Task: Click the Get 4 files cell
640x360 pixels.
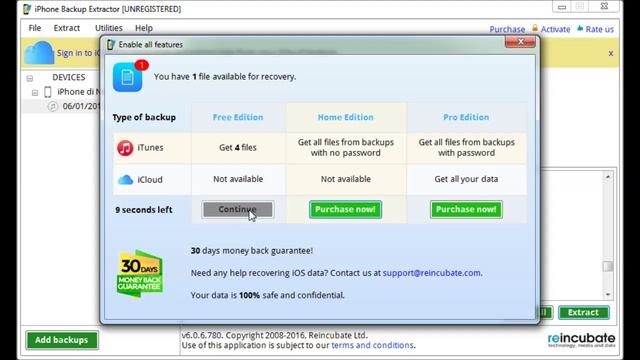Action: point(238,148)
